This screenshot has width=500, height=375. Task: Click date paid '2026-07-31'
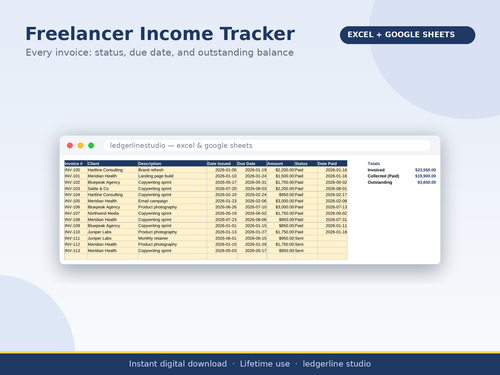pyautogui.click(x=332, y=219)
